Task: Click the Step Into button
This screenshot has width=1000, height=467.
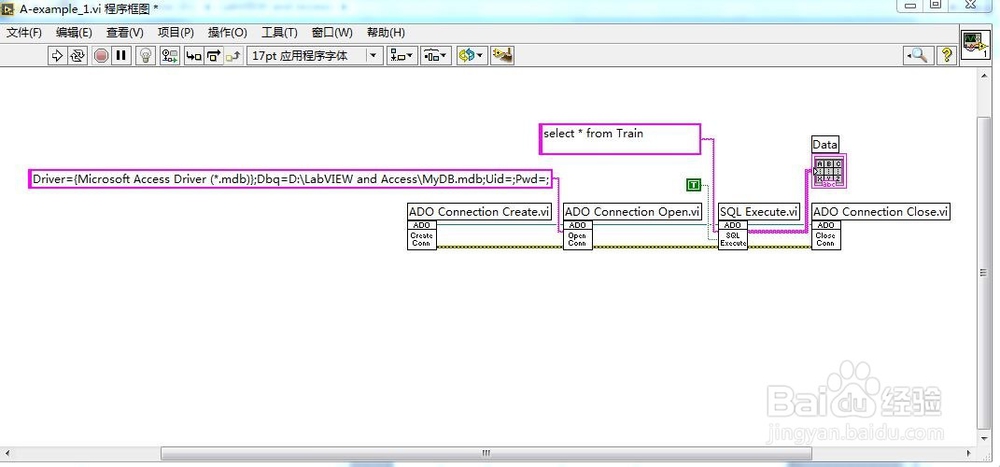Action: 193,56
